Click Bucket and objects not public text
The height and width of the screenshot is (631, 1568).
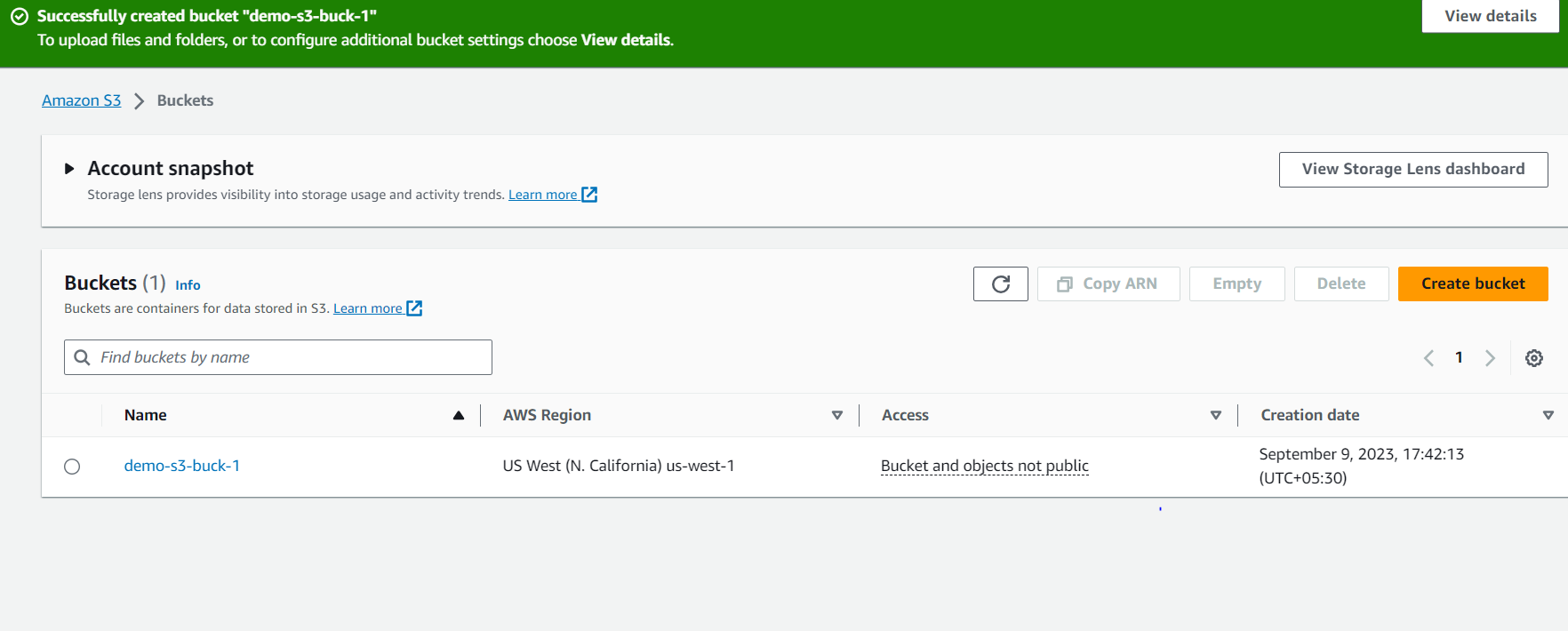[x=985, y=466]
